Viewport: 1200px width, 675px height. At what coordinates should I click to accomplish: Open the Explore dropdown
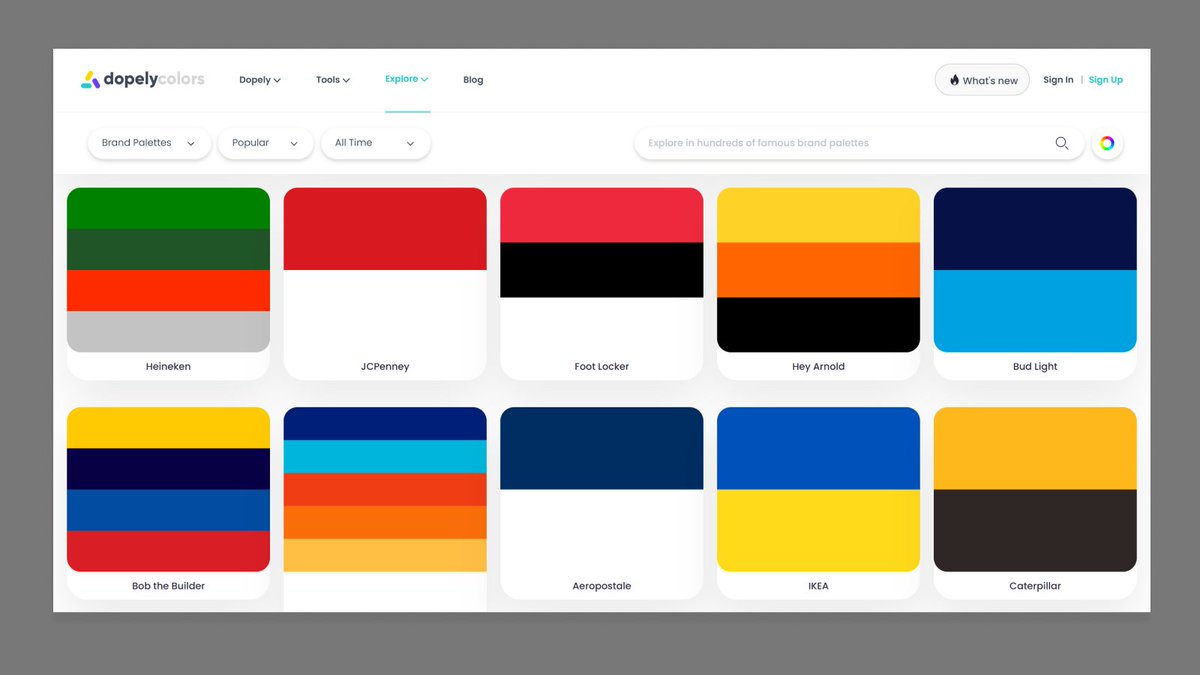tap(407, 79)
